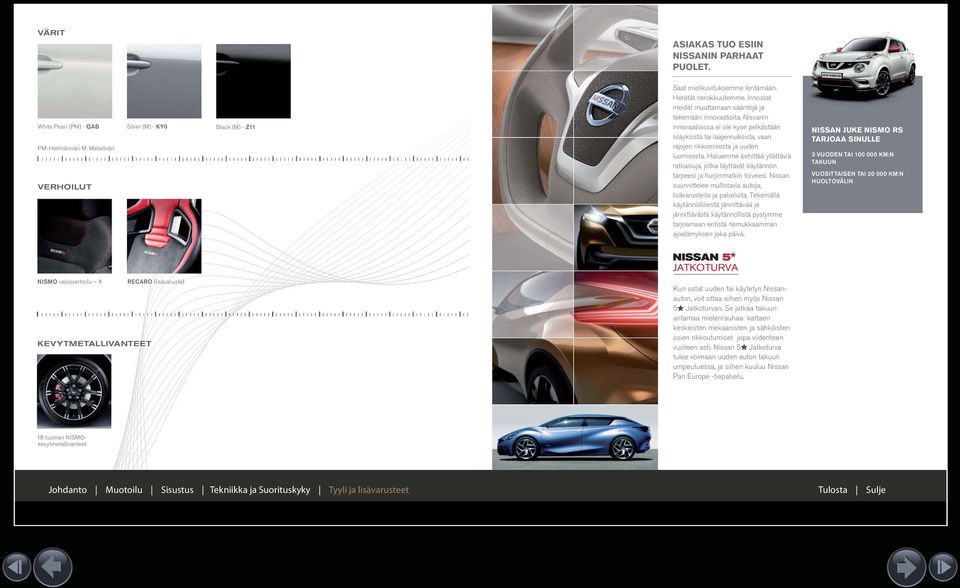Click Tulosta to print brochure
The width and height of the screenshot is (960, 588).
(833, 490)
